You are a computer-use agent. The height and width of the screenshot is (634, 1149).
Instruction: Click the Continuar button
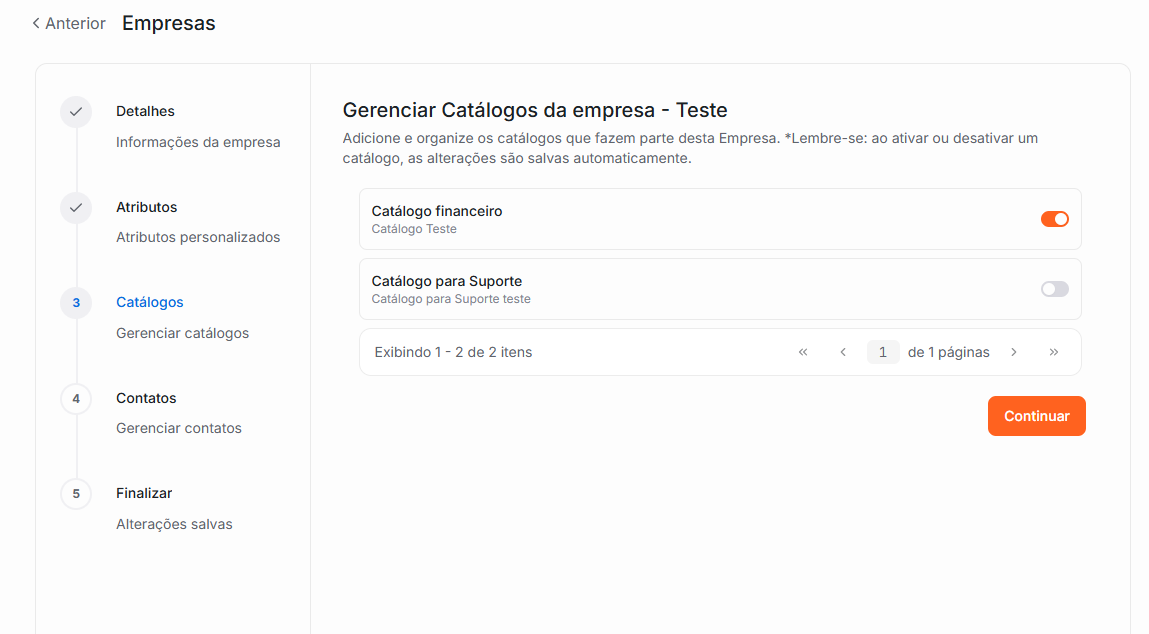pyautogui.click(x=1036, y=416)
